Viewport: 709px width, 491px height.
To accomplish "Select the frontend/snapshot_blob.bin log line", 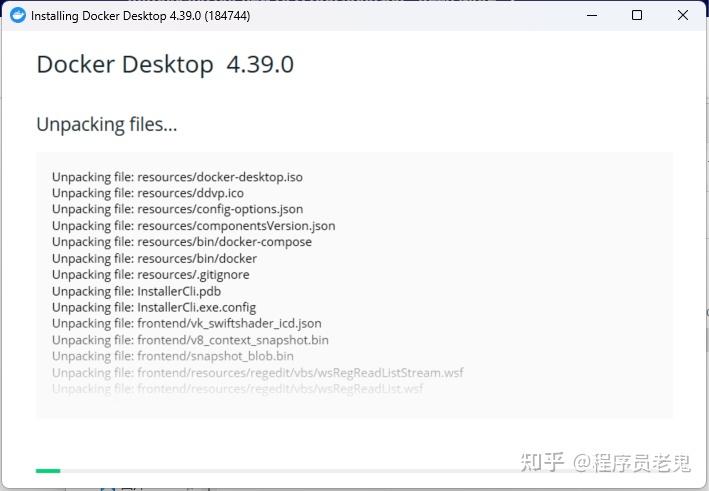I will click(173, 356).
